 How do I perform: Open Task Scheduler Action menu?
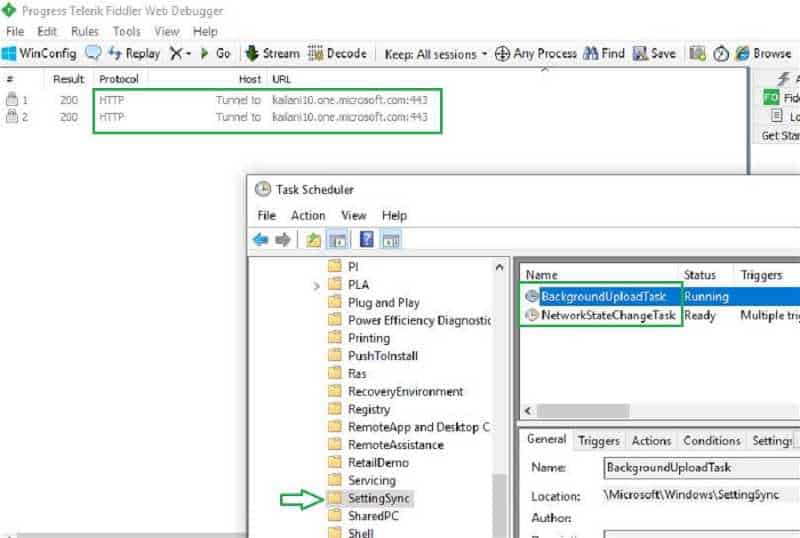[308, 215]
